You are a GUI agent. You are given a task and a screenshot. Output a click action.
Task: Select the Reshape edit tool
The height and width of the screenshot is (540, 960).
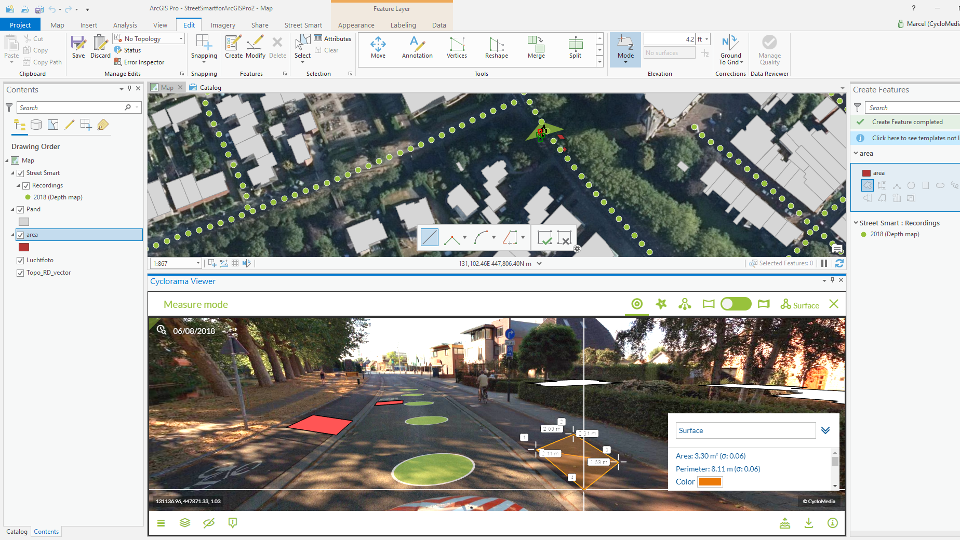click(497, 47)
